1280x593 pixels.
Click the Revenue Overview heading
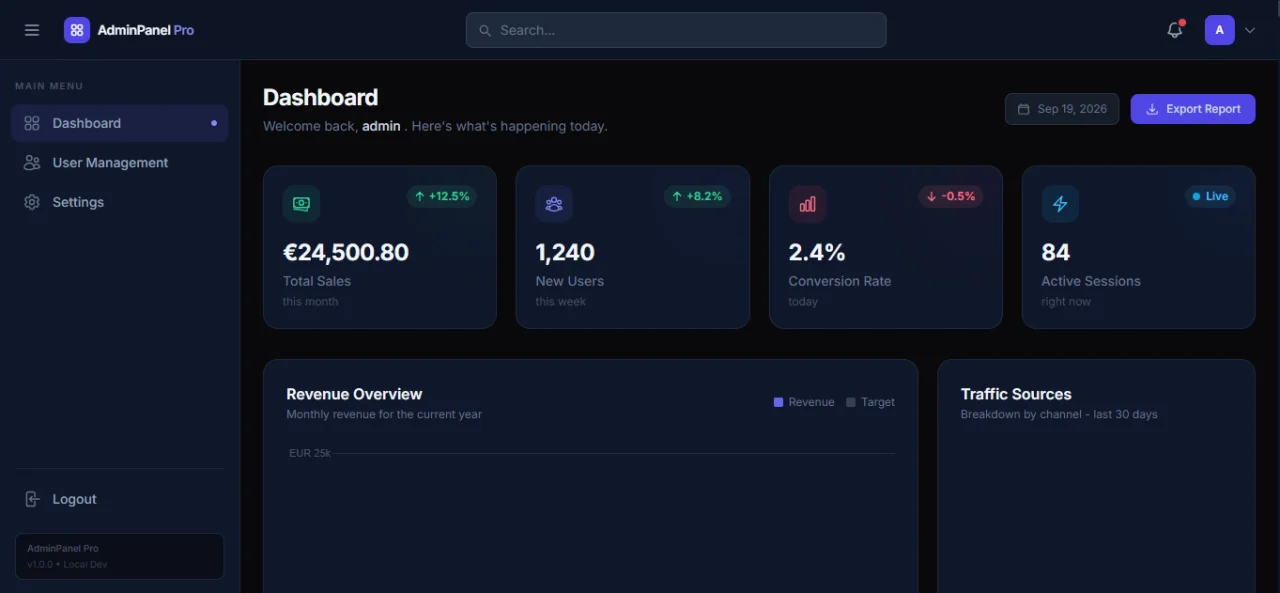pyautogui.click(x=354, y=394)
